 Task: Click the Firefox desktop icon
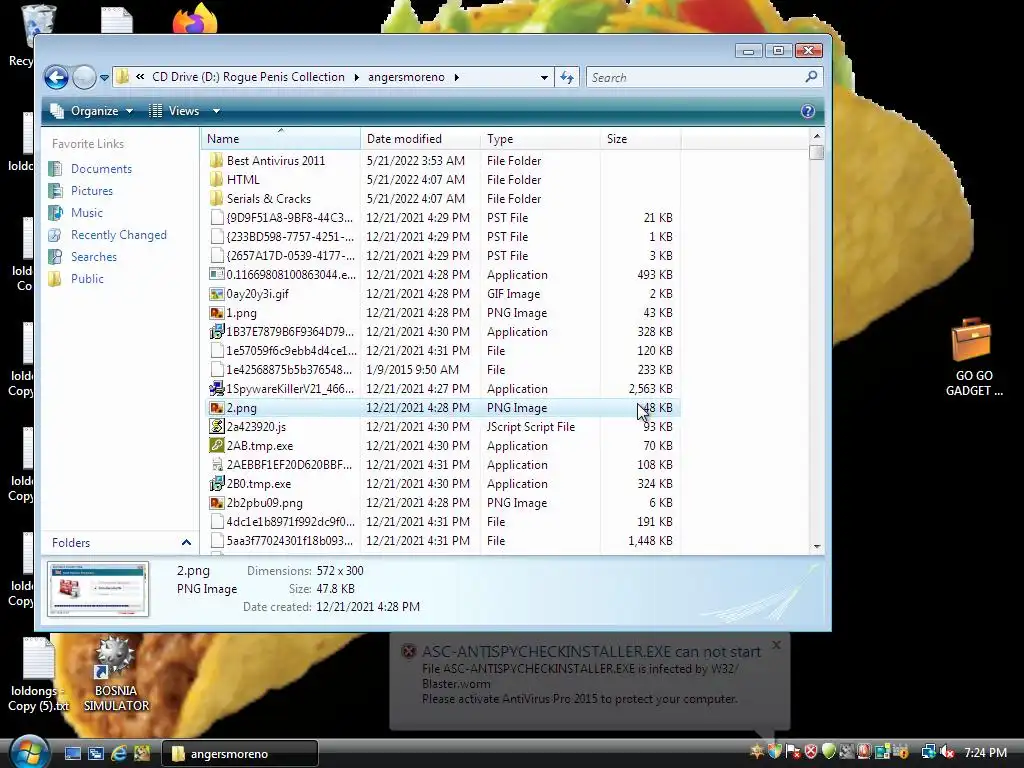[195, 18]
